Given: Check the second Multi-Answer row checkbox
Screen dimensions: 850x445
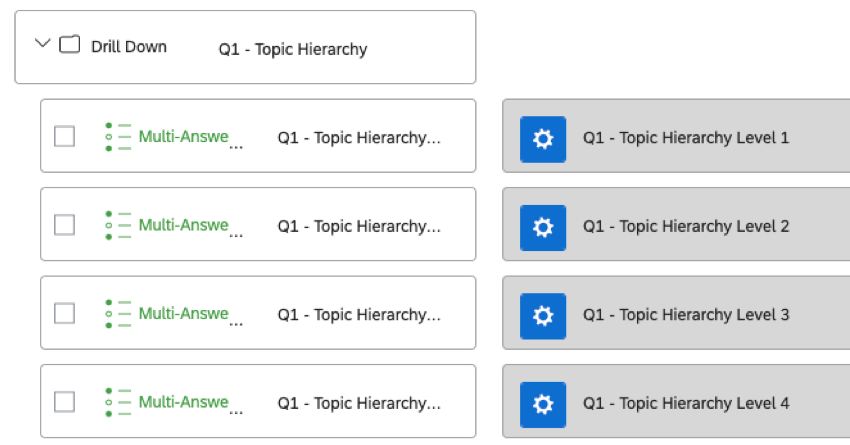Looking at the screenshot, I should click(x=64, y=226).
